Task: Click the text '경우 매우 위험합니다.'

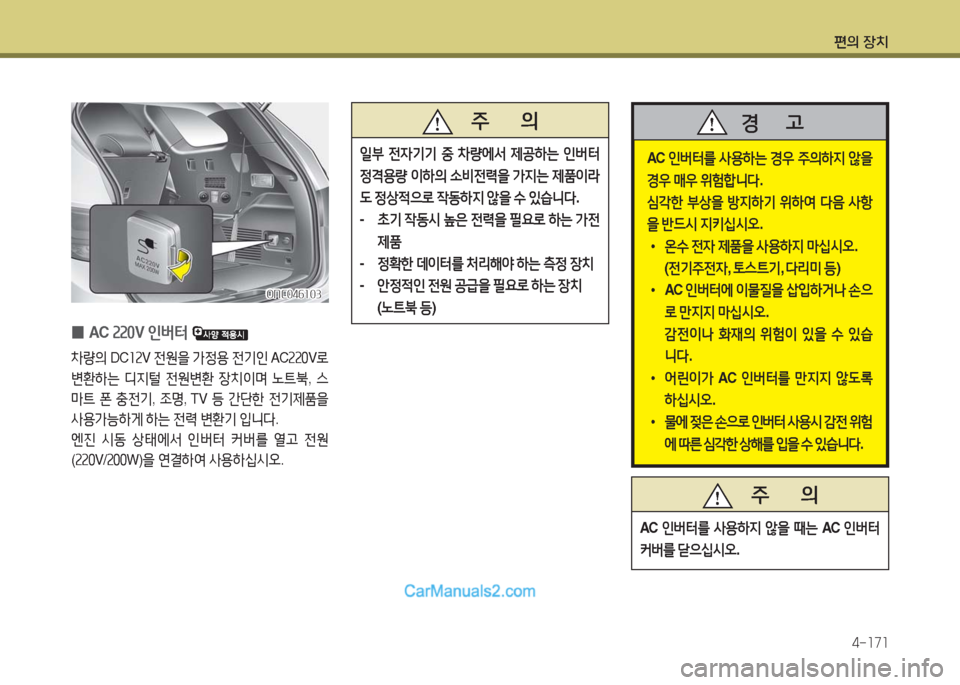Action: 705,181
